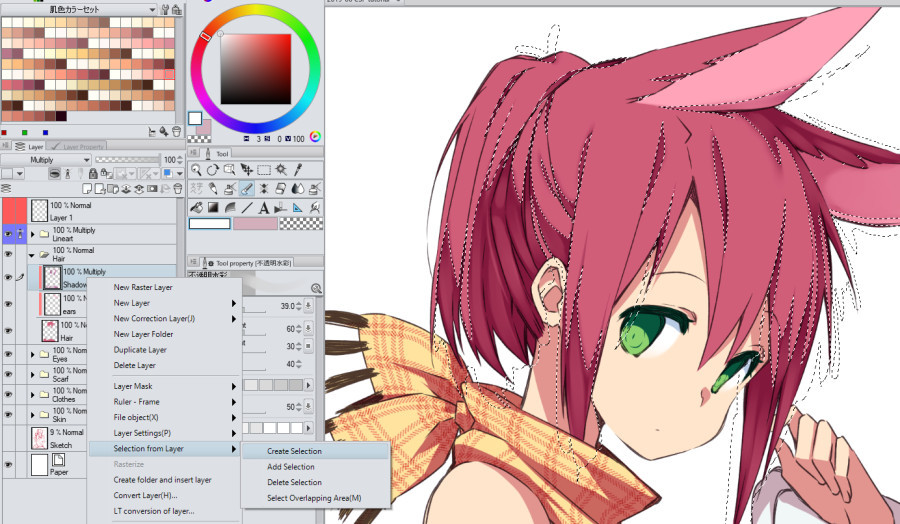Select the Sketch layer thumbnail
Viewport: 900px width, 524px height.
[x=39, y=438]
